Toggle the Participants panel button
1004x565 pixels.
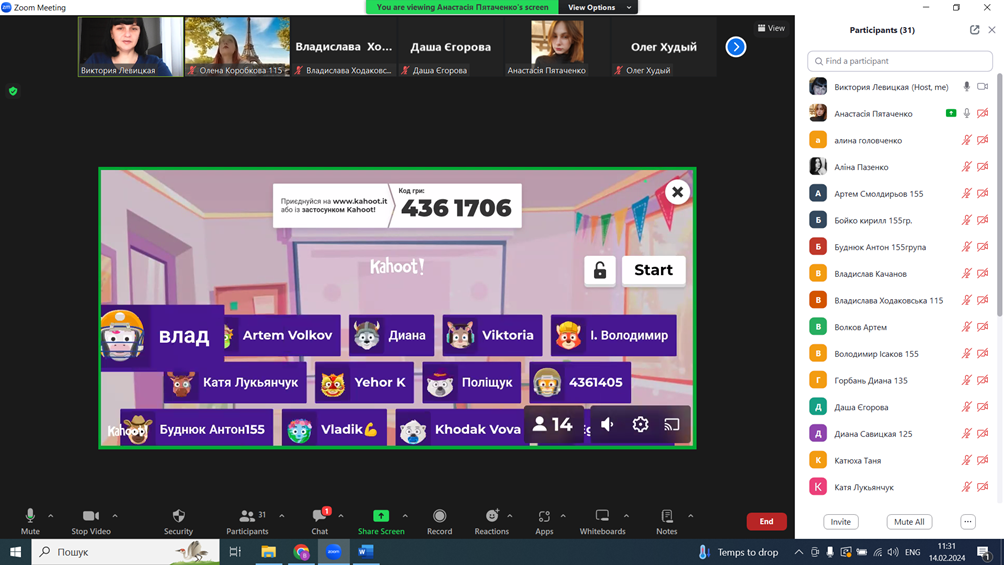coord(247,521)
